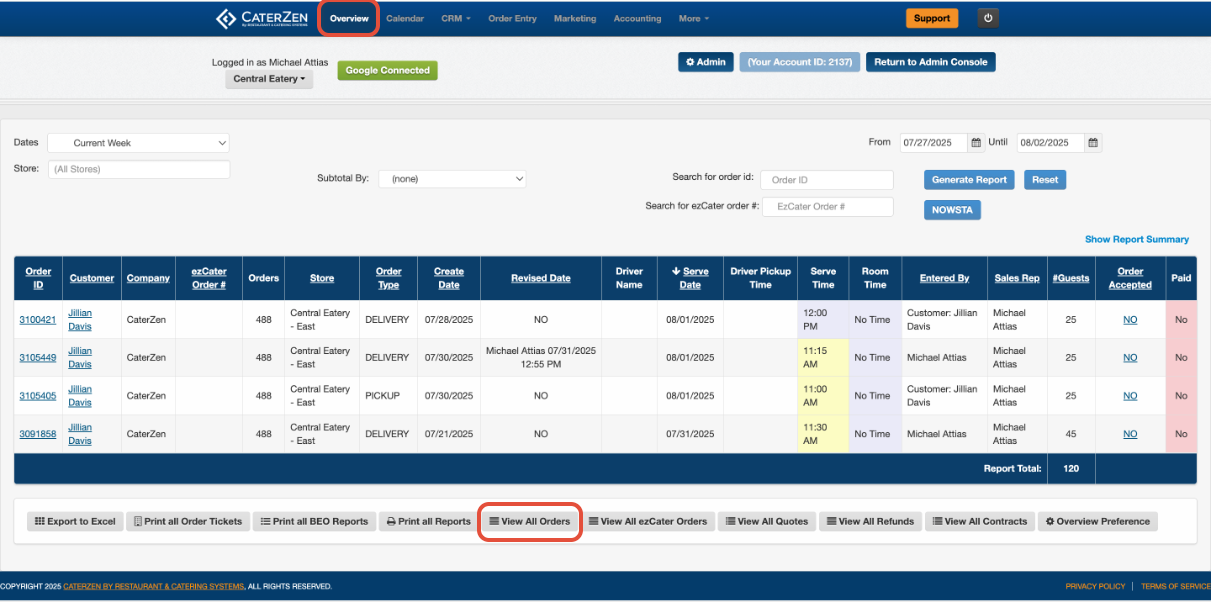1211x602 pixels.
Task: Open the From date calendar icon
Action: 977,143
